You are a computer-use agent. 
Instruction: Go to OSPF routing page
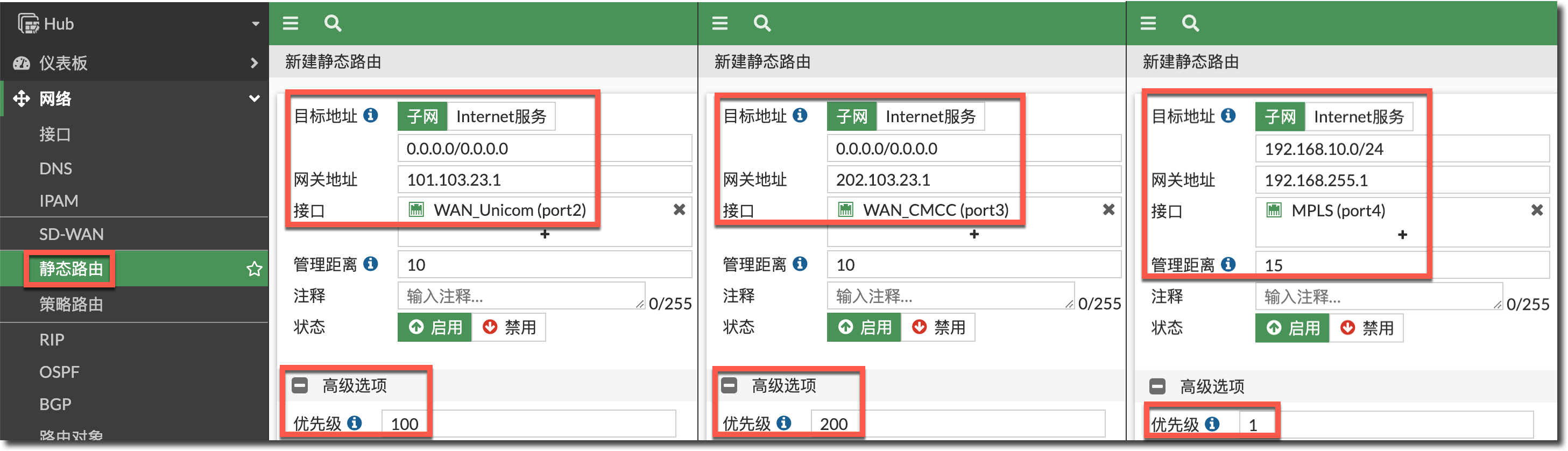(x=59, y=372)
